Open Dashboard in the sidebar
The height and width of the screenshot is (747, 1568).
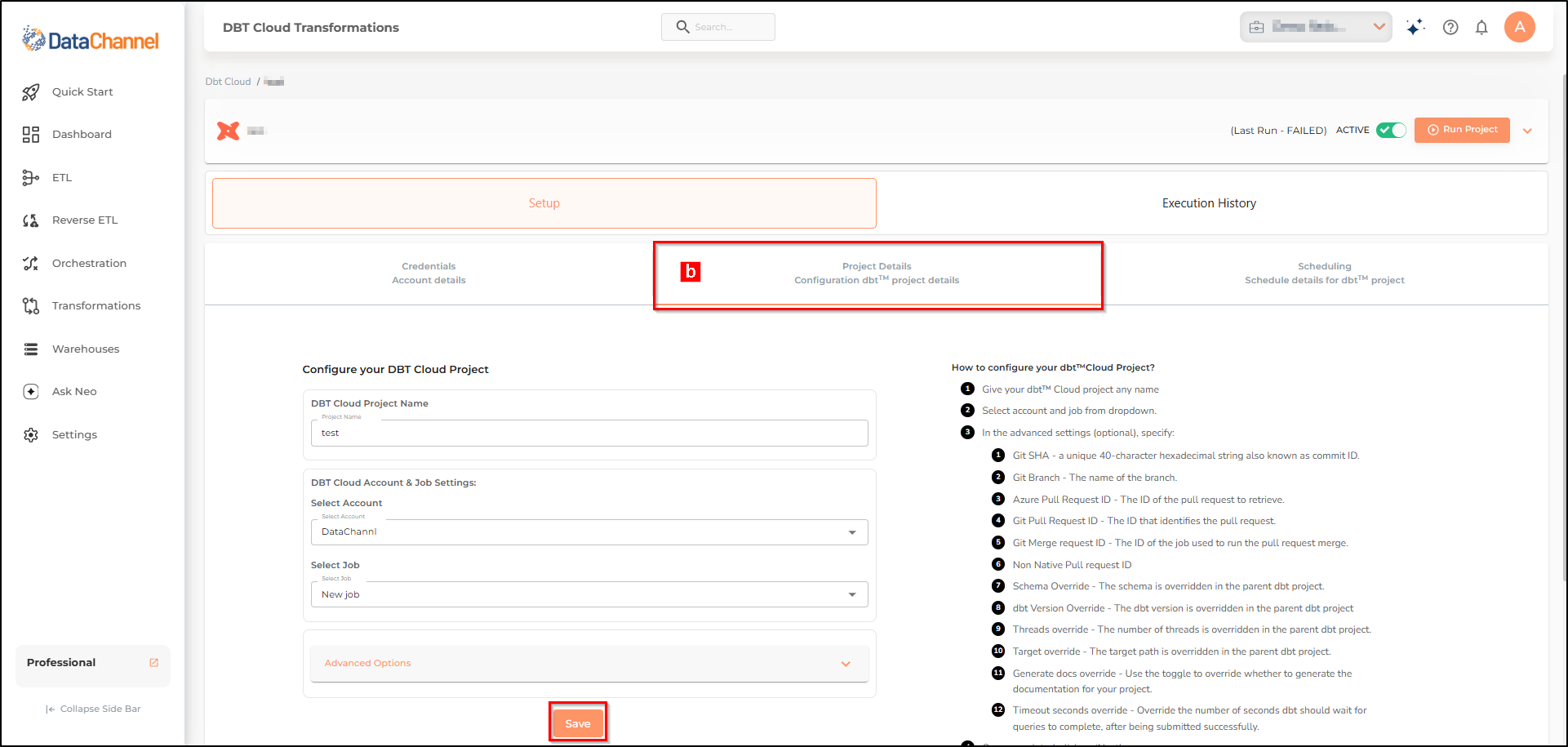point(82,135)
